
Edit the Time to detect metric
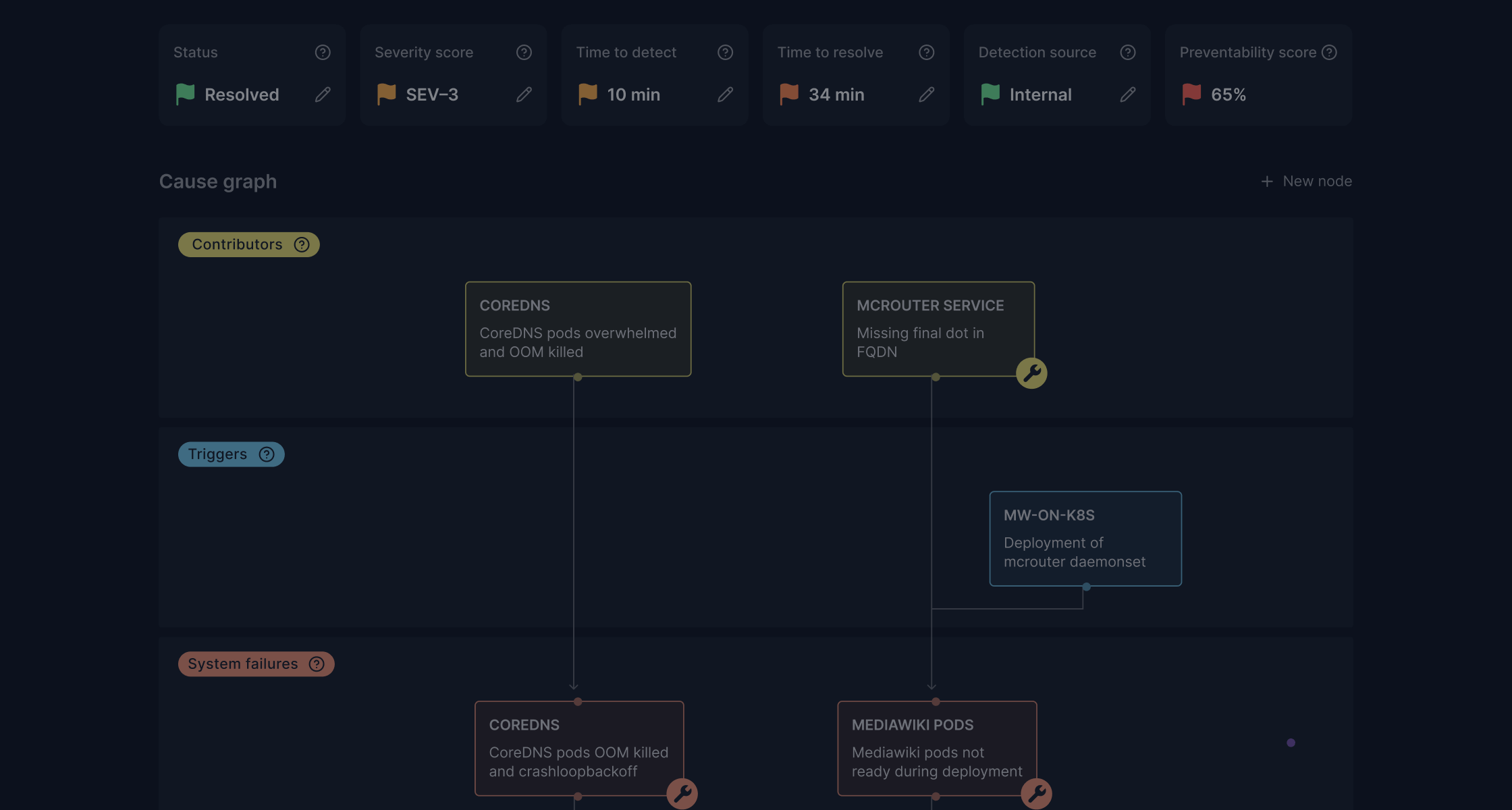pos(726,94)
